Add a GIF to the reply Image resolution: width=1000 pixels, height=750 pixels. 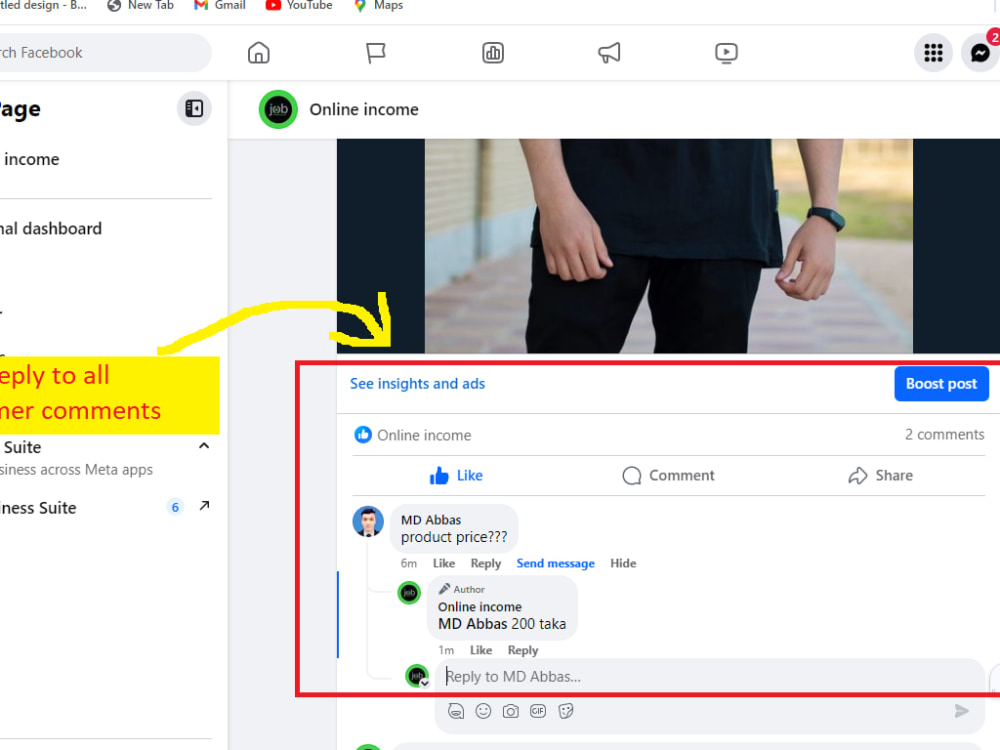538,711
